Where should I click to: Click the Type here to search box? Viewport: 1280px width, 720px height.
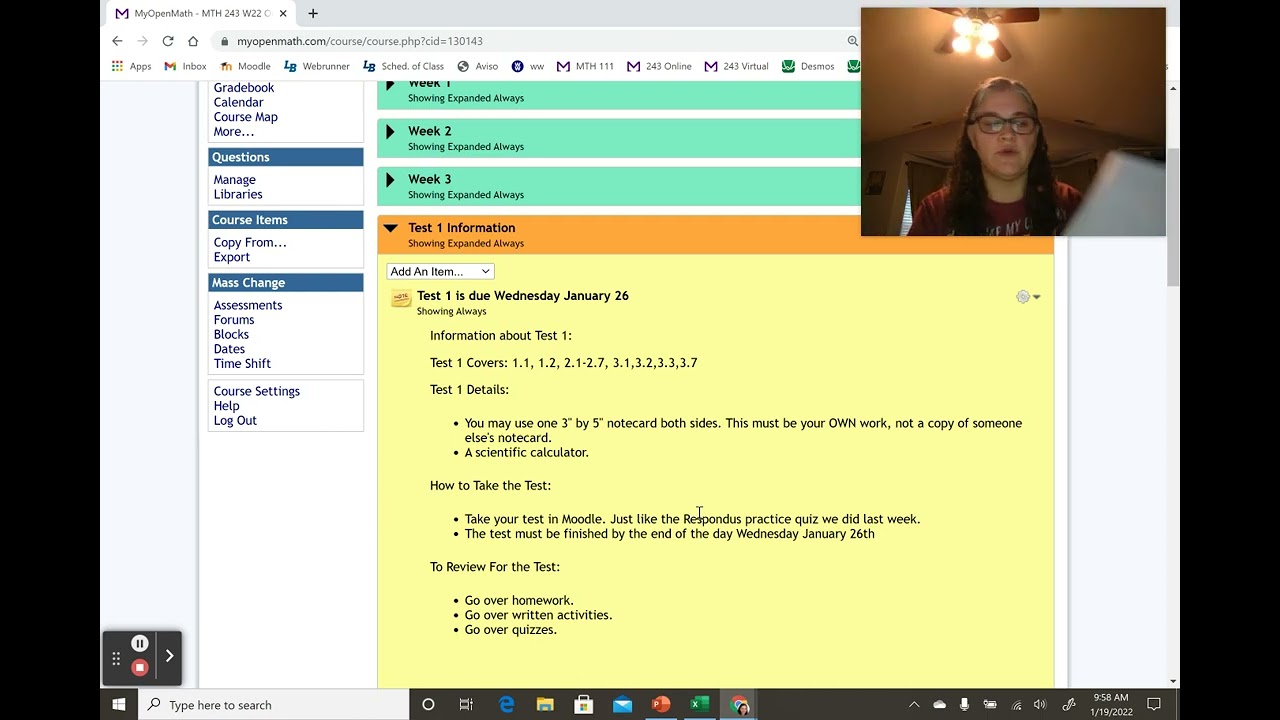273,705
